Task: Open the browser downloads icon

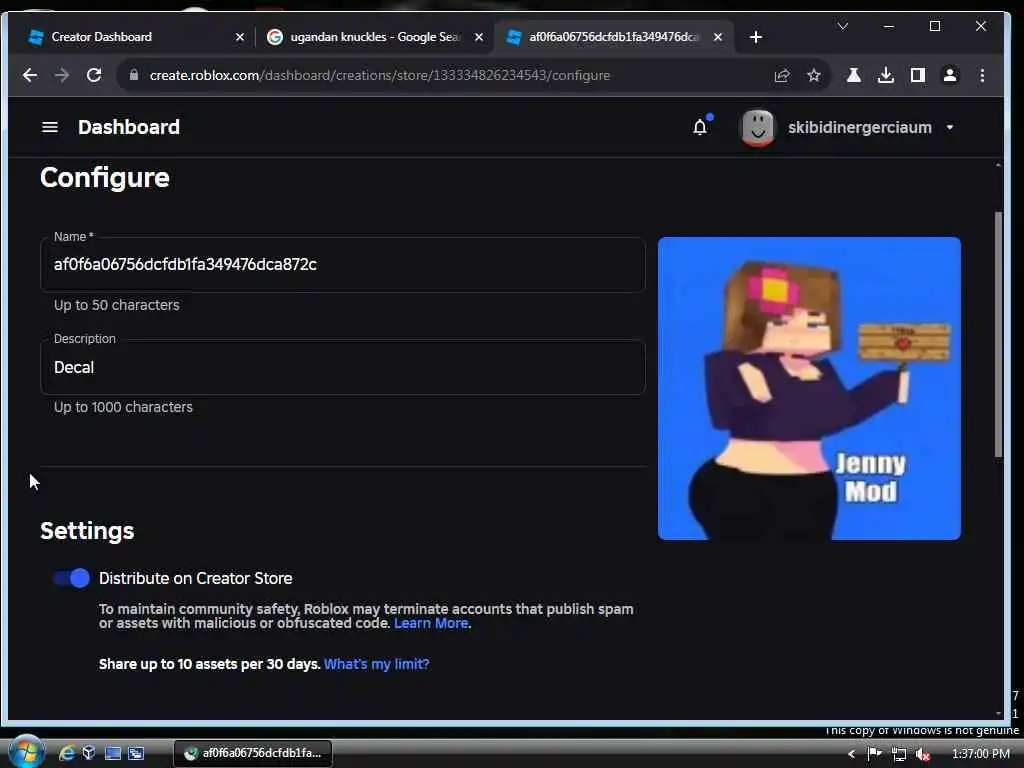Action: 886,75
